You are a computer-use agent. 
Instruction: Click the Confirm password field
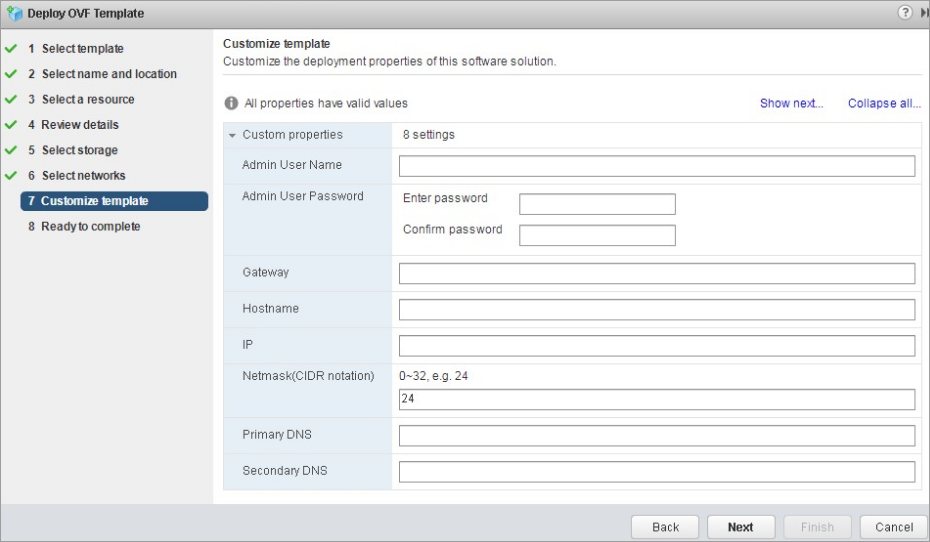point(597,235)
